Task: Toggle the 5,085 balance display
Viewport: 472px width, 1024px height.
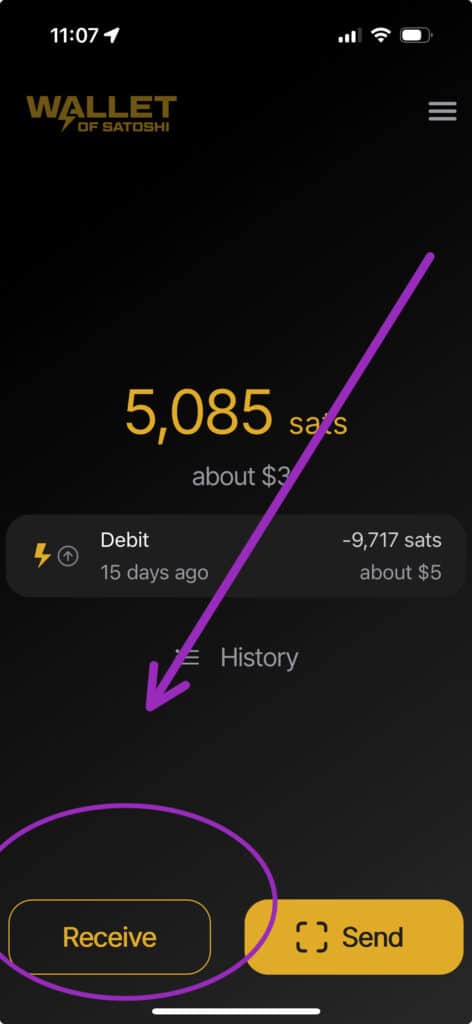Action: click(x=198, y=413)
